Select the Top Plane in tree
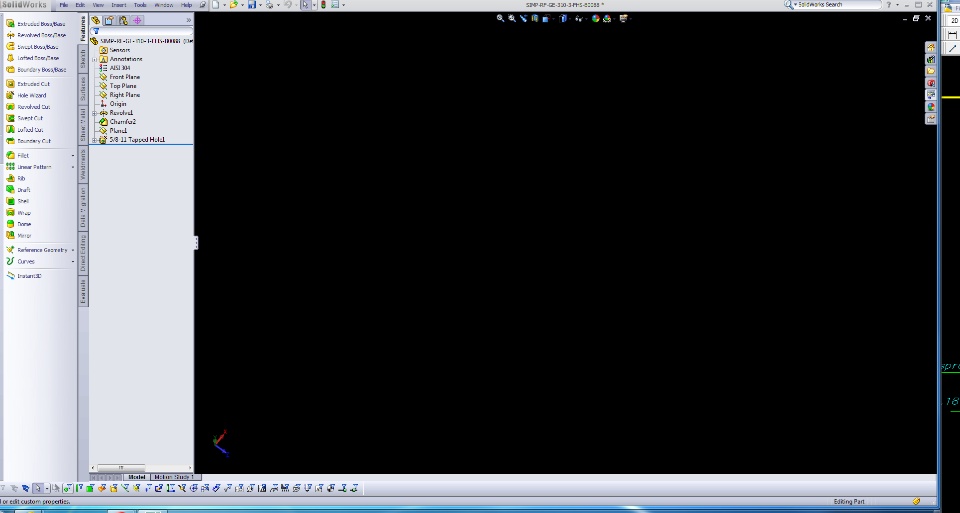The height and width of the screenshot is (513, 960). [118, 86]
